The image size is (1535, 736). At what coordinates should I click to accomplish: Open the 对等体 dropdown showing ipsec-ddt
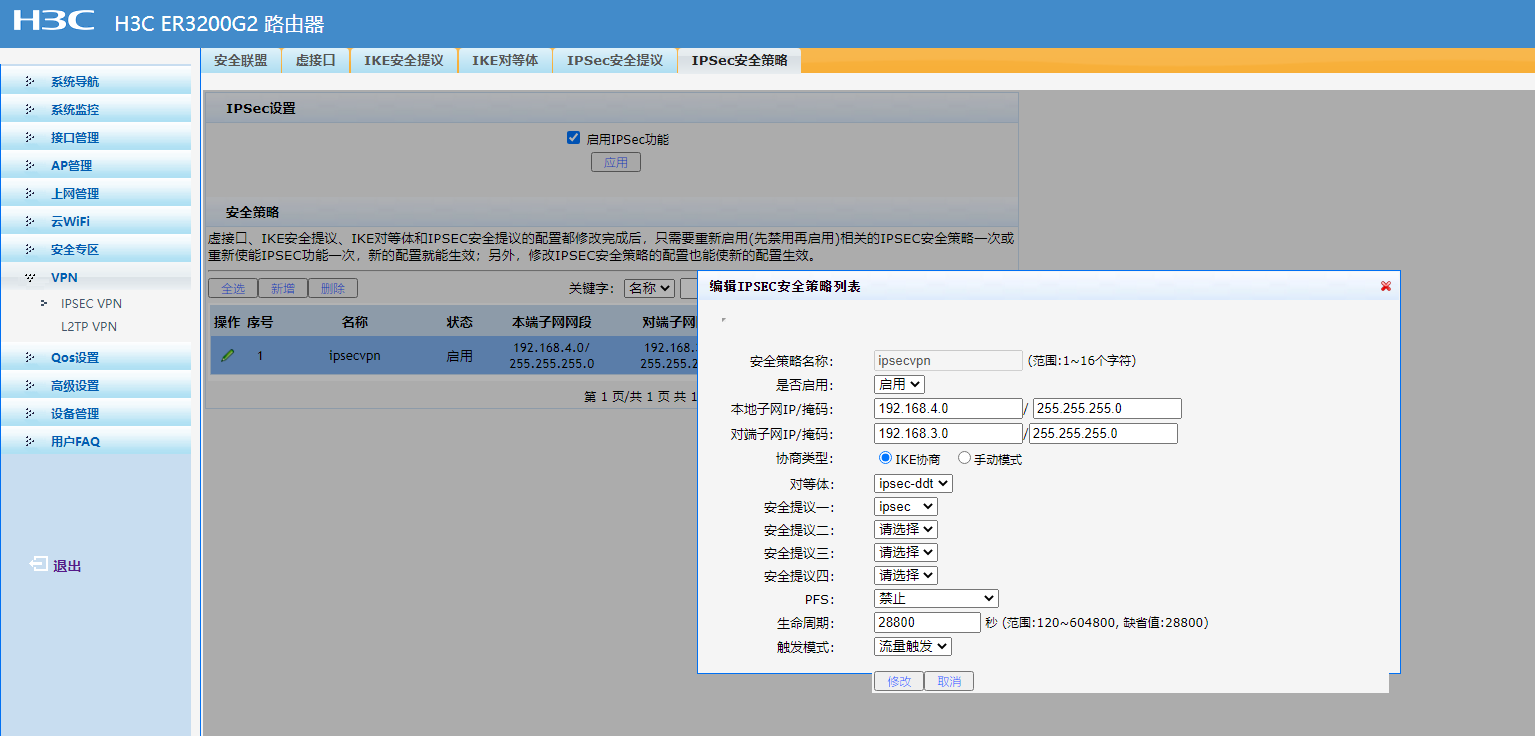[x=913, y=483]
